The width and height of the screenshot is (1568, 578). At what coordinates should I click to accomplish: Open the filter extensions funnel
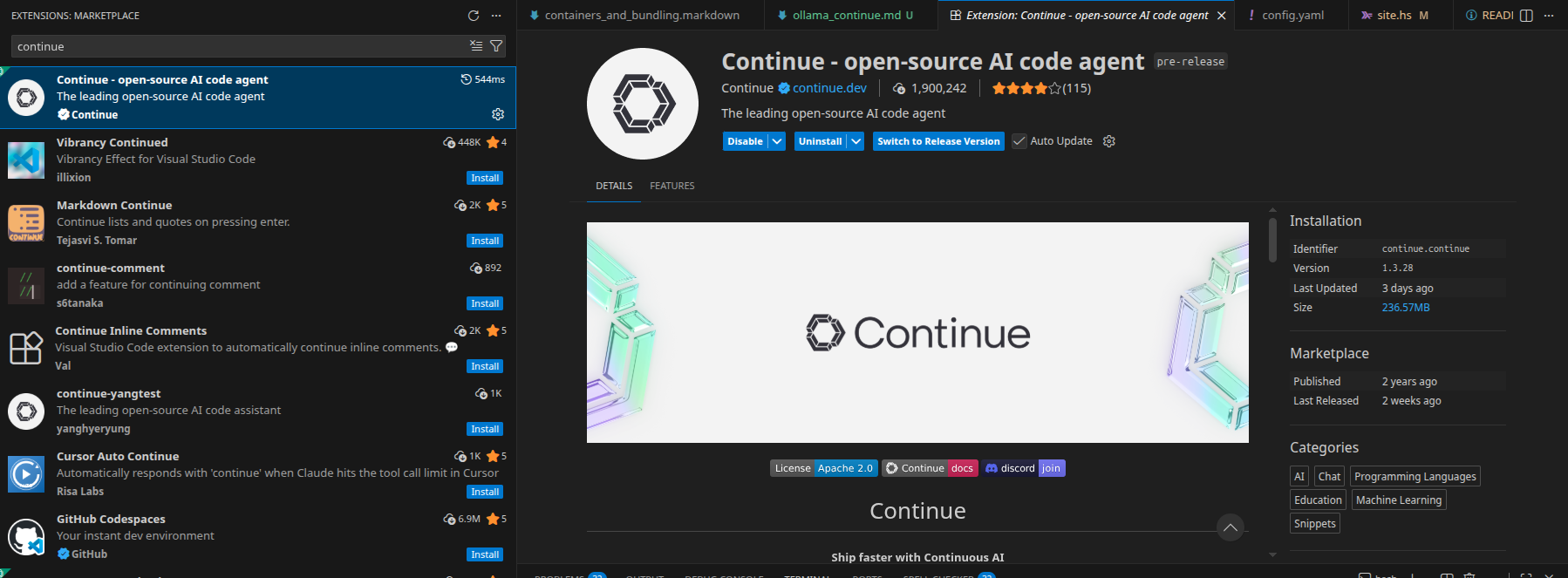click(496, 46)
